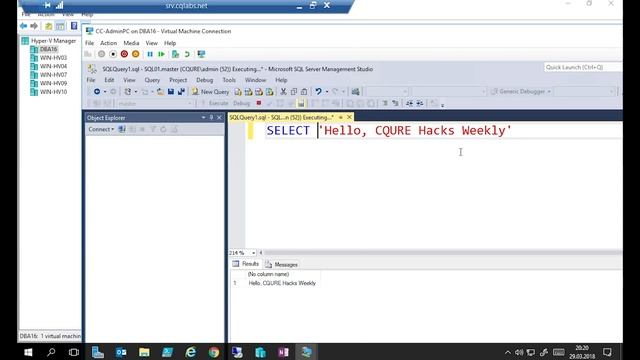The image size is (640, 360).
Task: Click the VM Reset/Start green play icon
Action: tap(161, 54)
